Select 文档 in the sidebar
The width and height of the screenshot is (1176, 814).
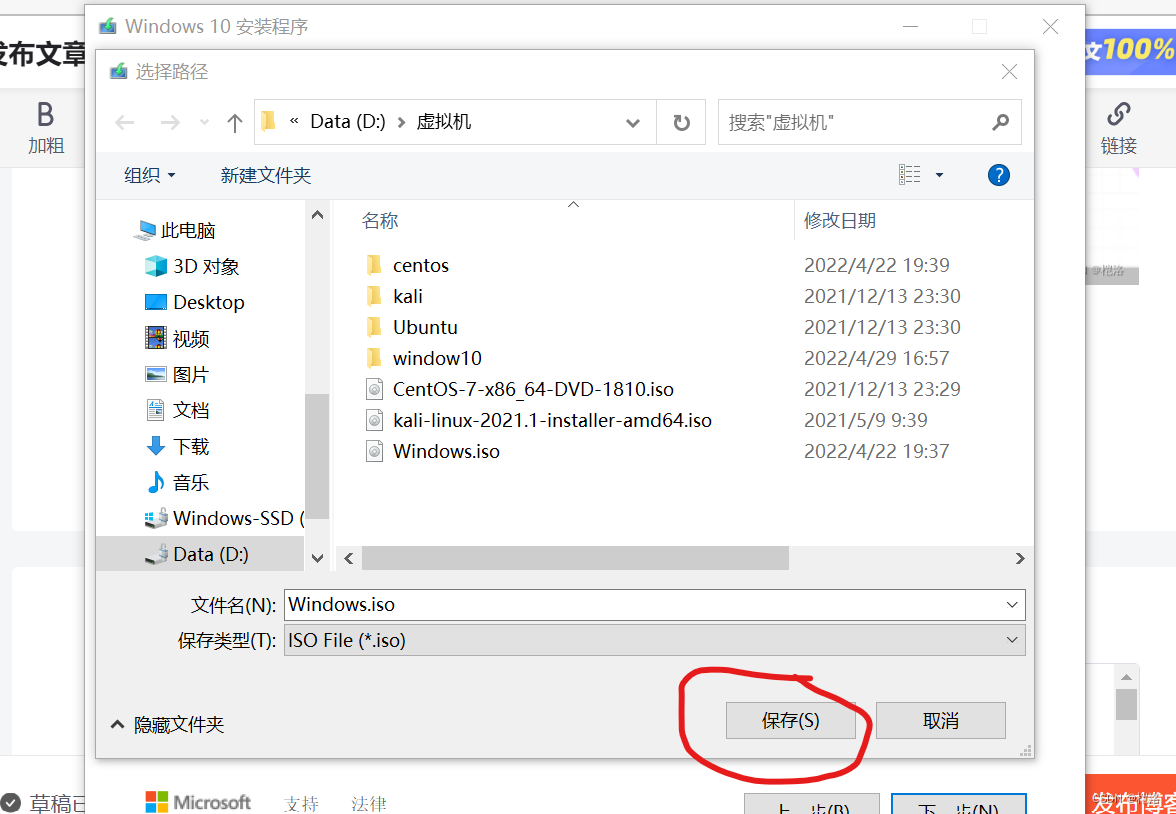click(177, 410)
